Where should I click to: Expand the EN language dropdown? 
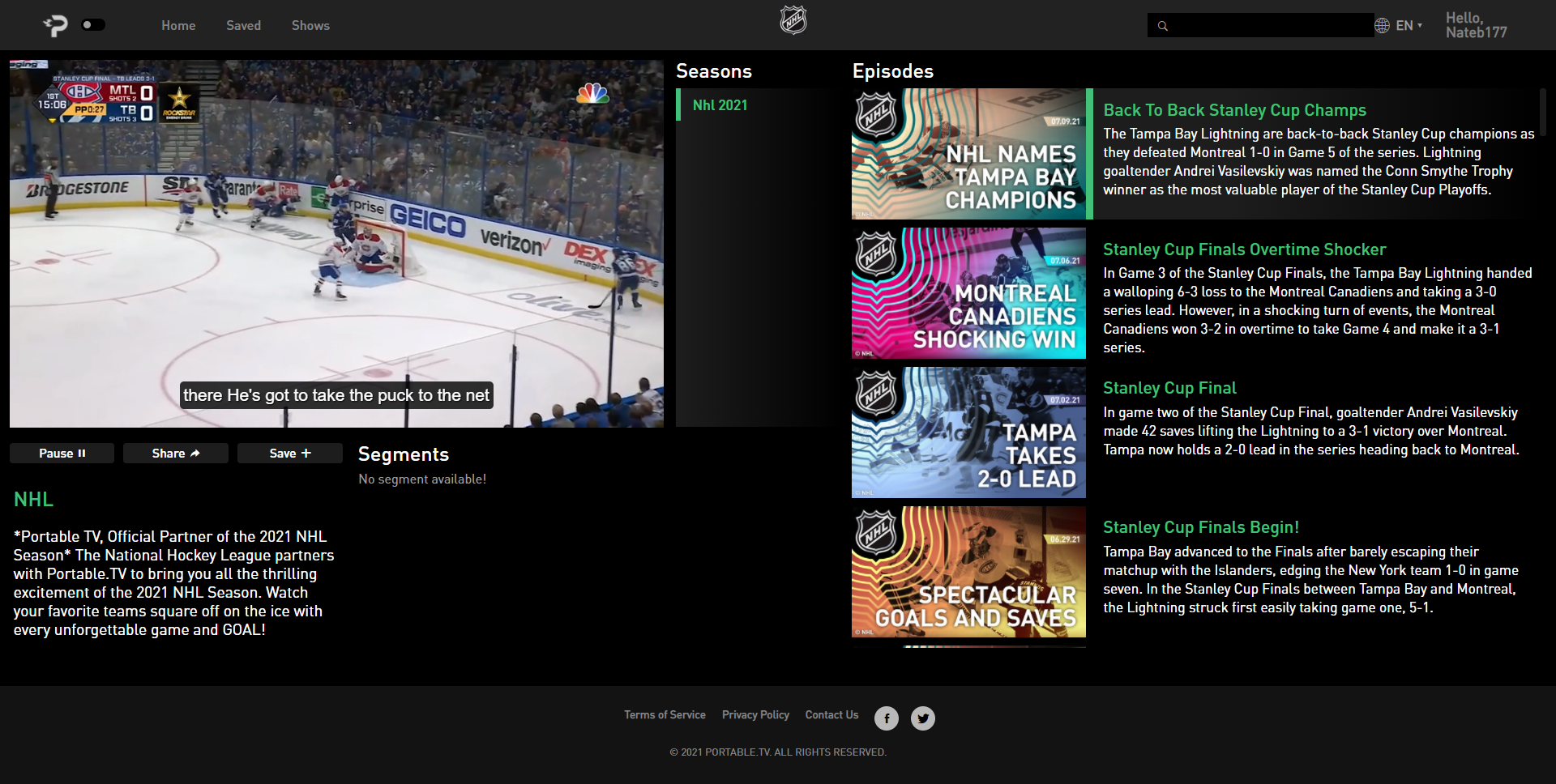(1408, 25)
